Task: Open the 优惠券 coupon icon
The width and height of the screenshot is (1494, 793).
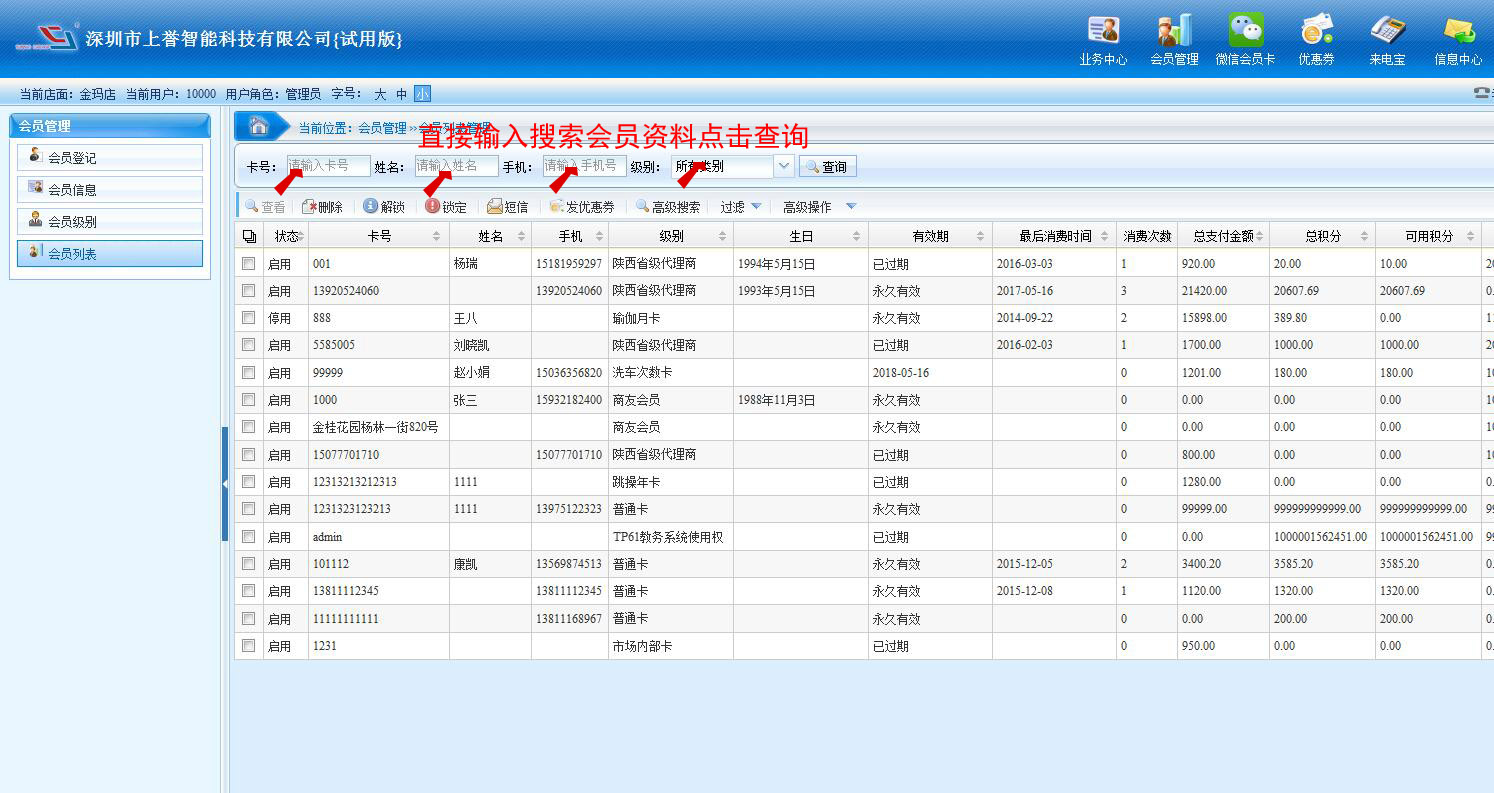Action: 1316,31
